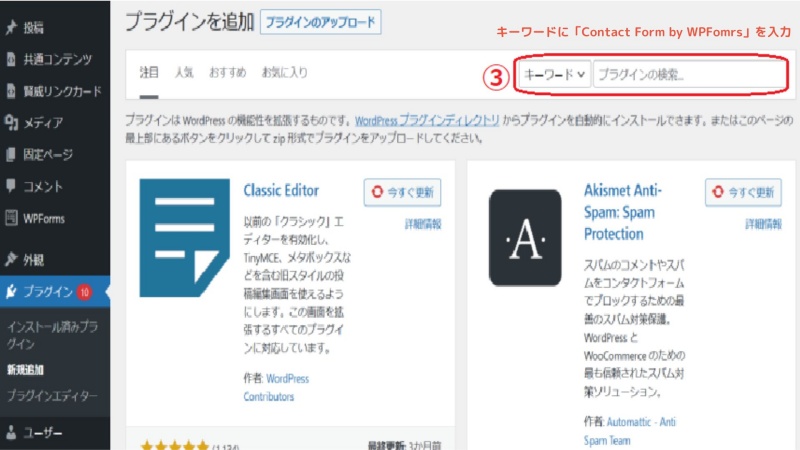Click the Classic Editor plugin title
This screenshot has height=450, width=800.
pyautogui.click(x=281, y=190)
